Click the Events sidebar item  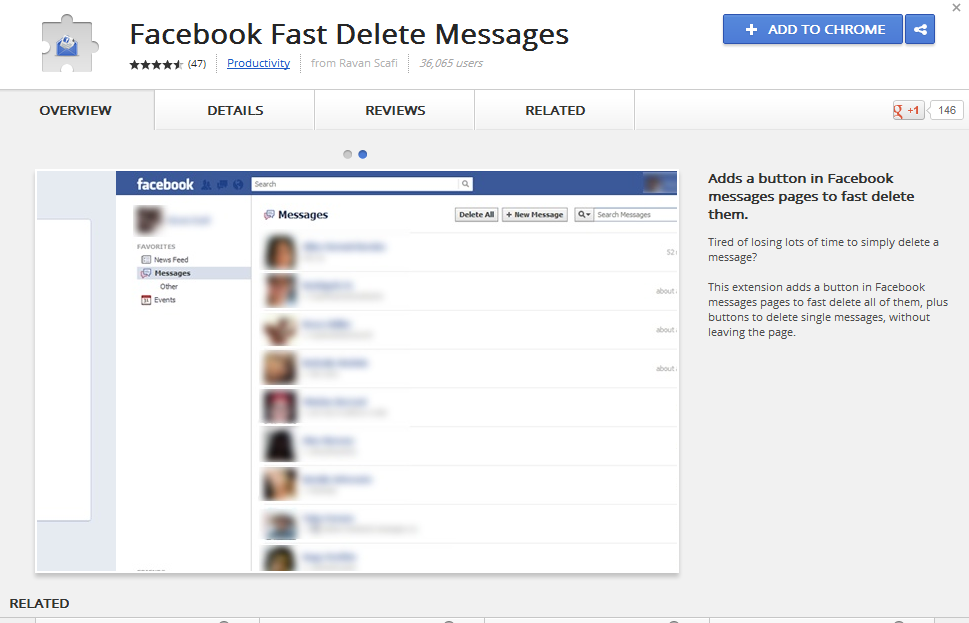point(165,300)
